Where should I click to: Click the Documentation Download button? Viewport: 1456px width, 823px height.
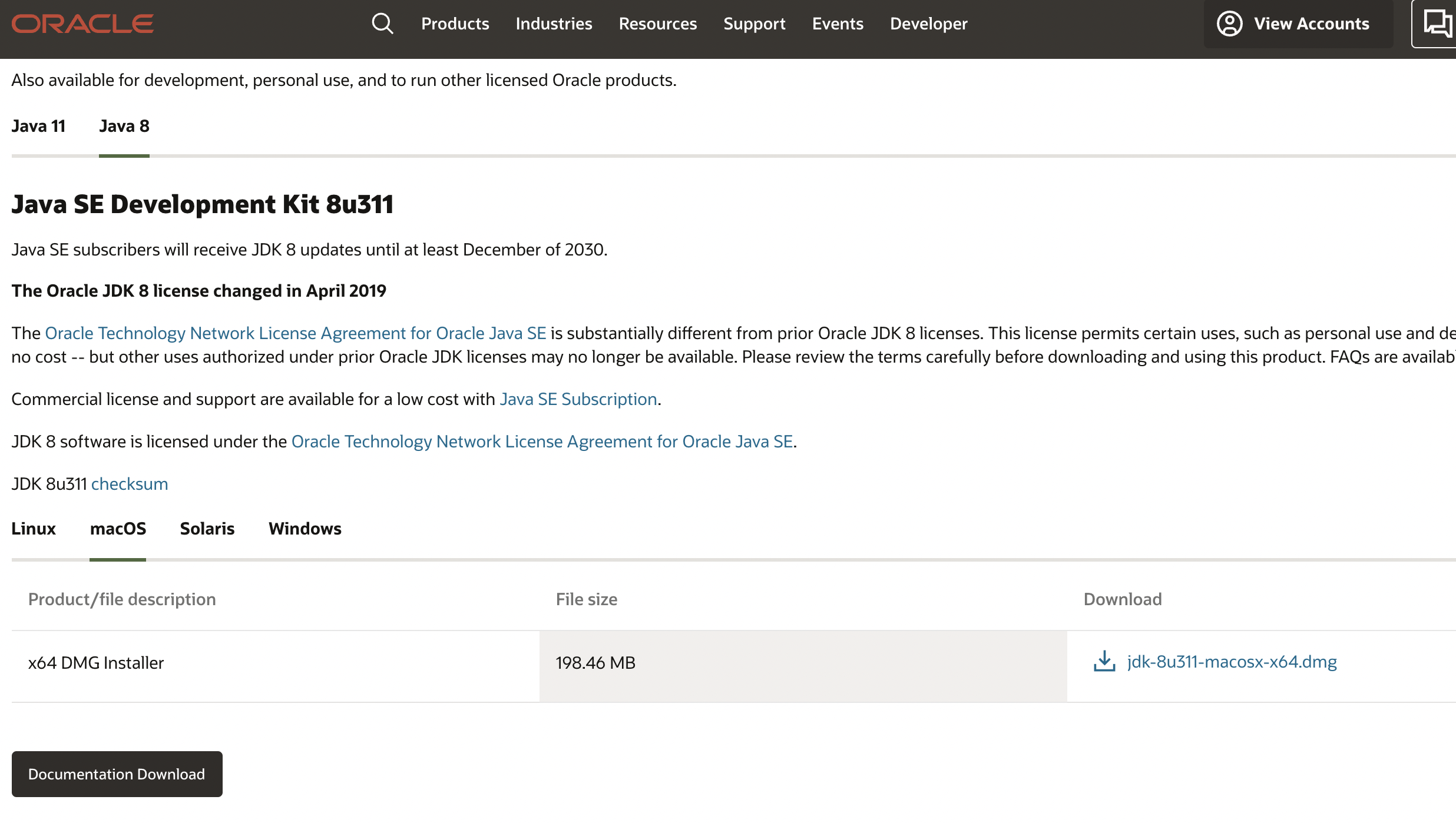[117, 774]
